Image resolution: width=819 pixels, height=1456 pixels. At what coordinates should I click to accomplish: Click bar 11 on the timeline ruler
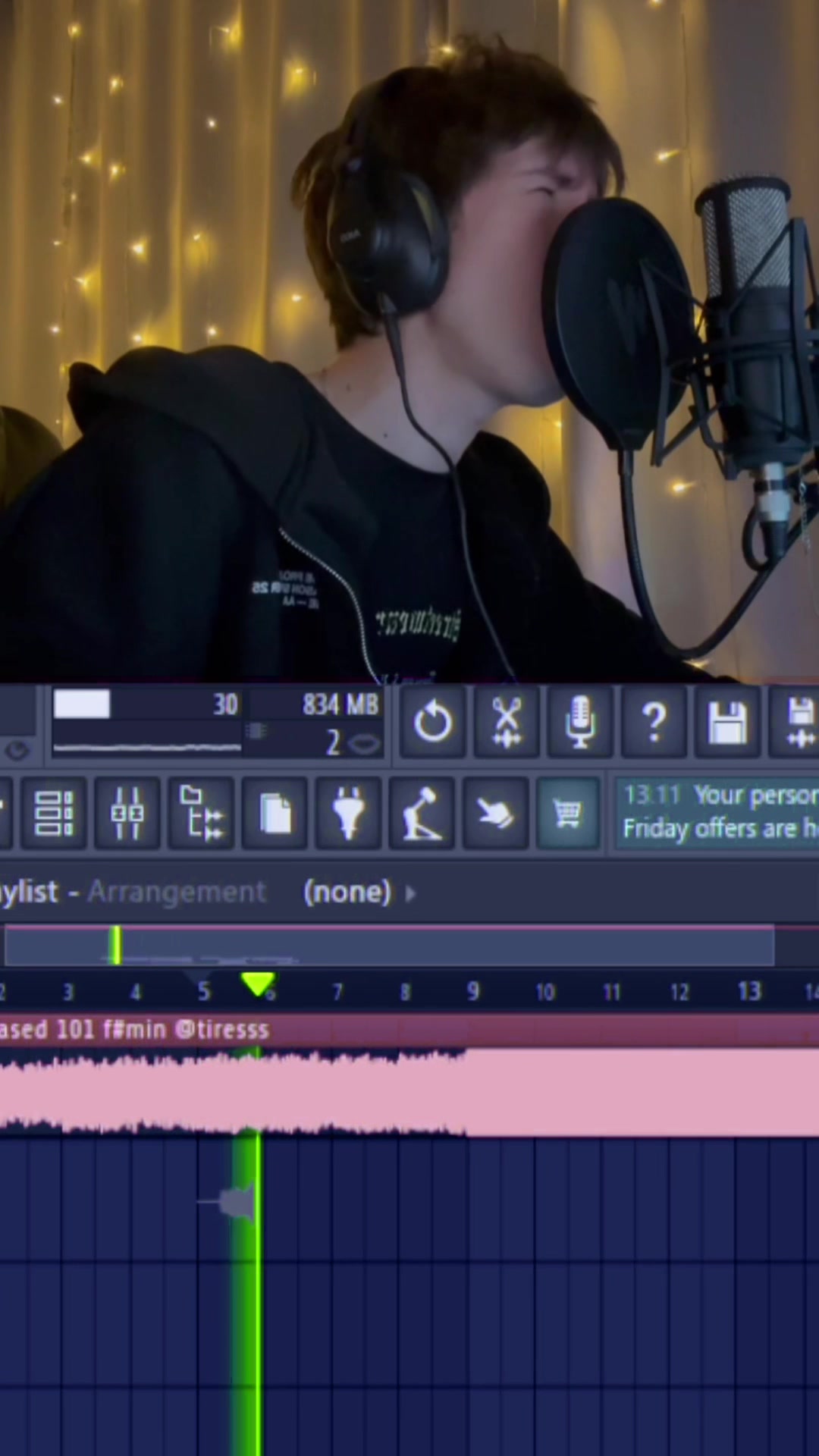point(611,991)
